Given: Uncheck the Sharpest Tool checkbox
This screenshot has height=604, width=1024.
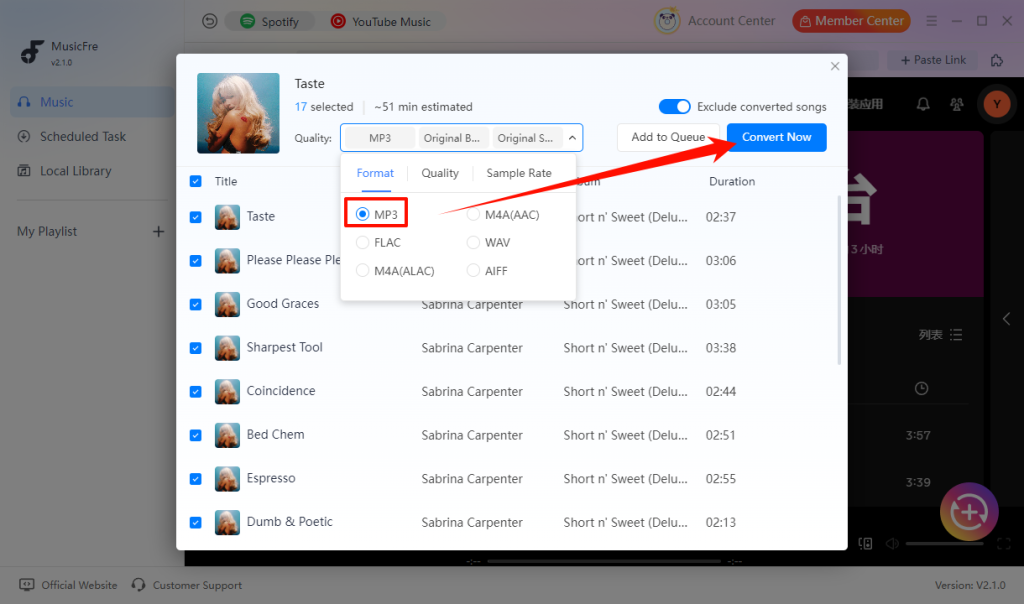Looking at the screenshot, I should coord(195,348).
